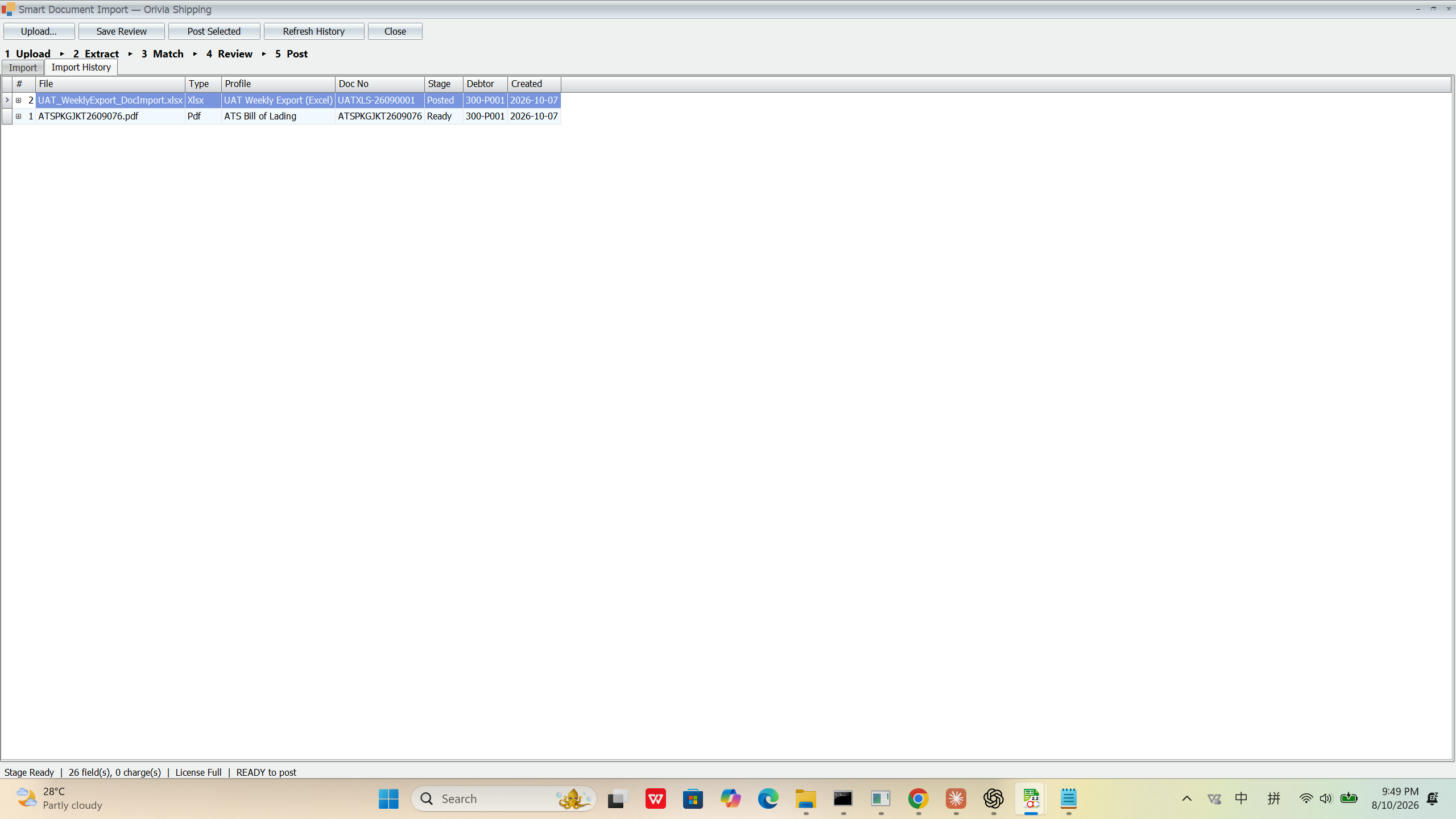Post the selected import
This screenshot has height=819, width=1456.
tap(214, 31)
